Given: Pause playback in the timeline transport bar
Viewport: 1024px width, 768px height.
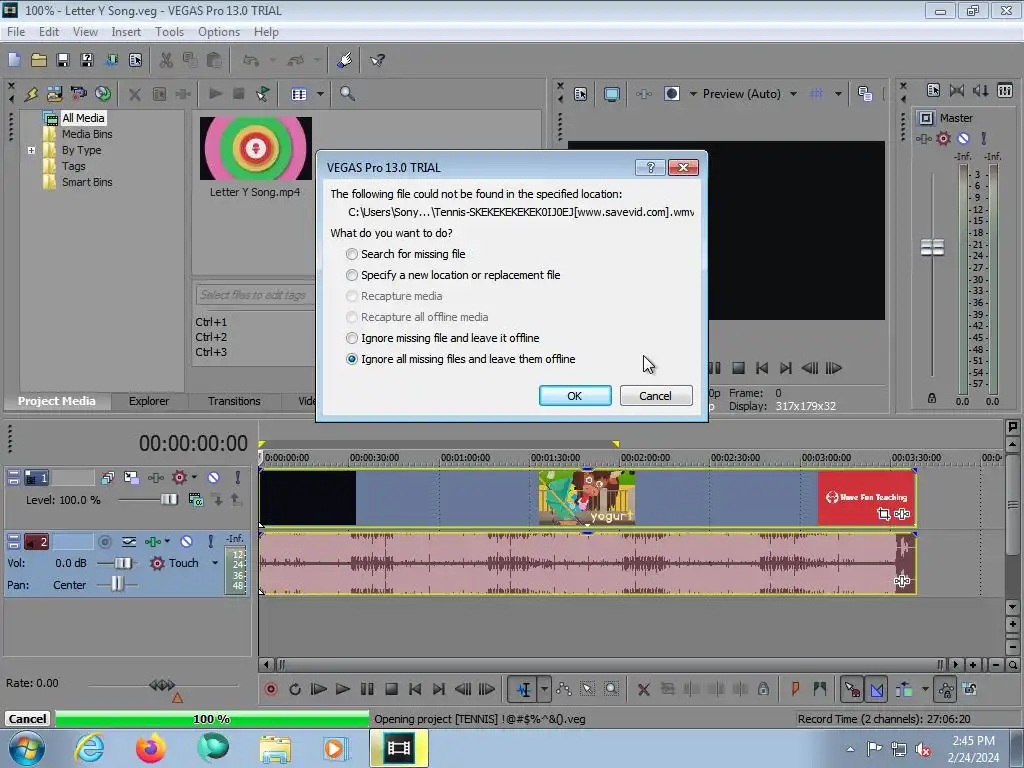Looking at the screenshot, I should (x=367, y=689).
